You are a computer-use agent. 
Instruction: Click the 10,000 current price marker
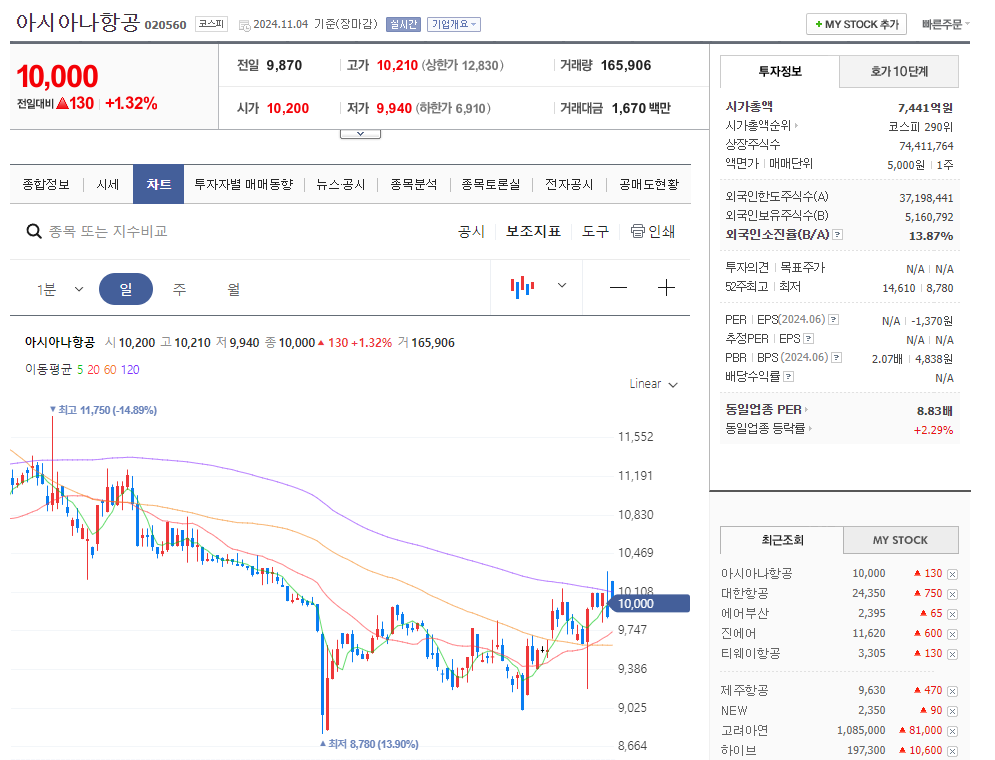click(649, 603)
